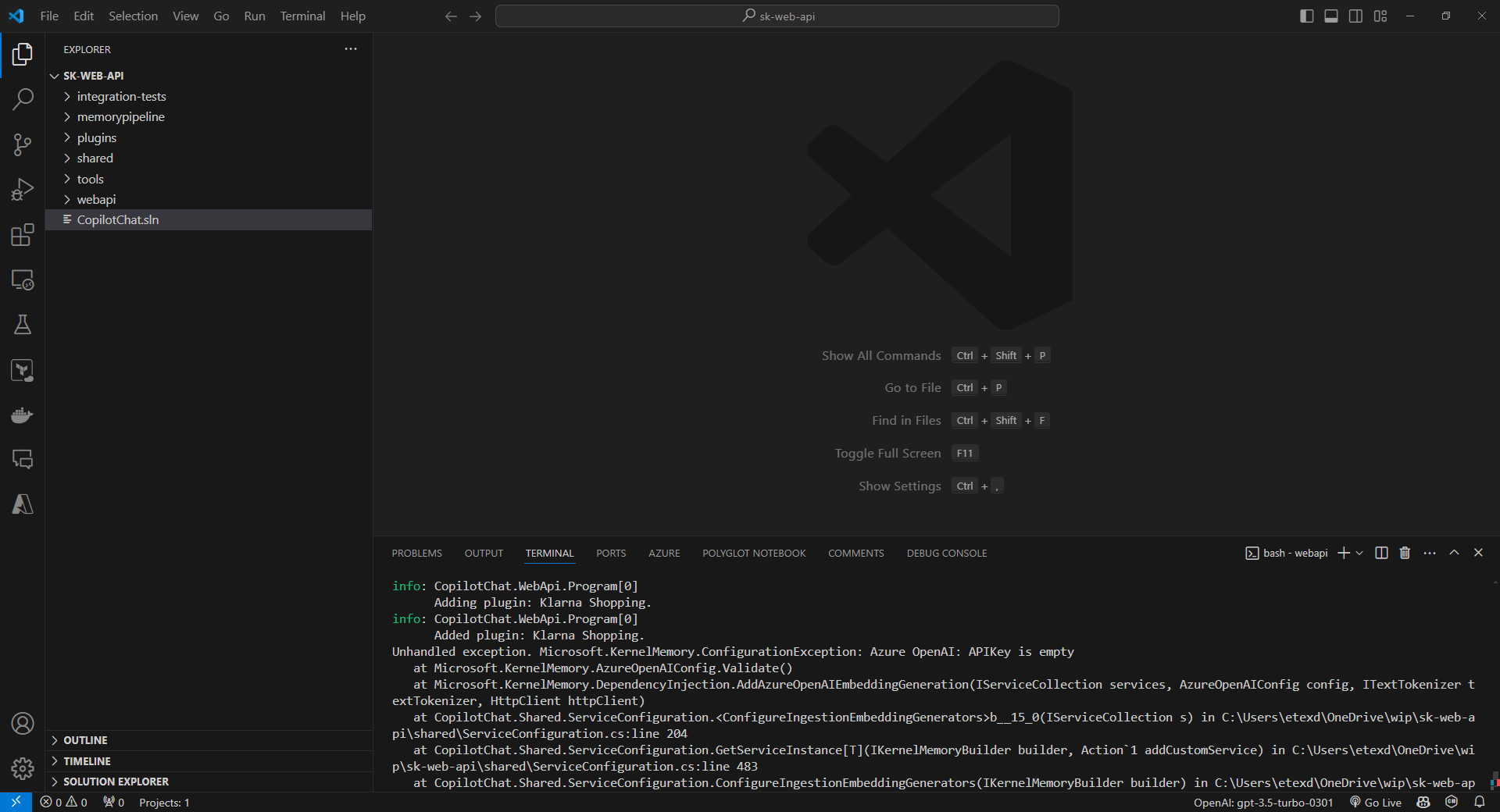
Task: Open the Help menu
Action: 352,16
